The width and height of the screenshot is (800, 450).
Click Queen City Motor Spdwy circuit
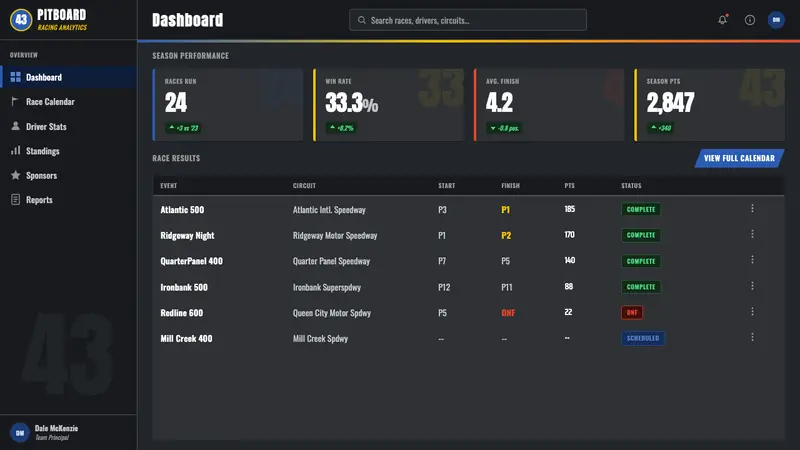point(332,313)
